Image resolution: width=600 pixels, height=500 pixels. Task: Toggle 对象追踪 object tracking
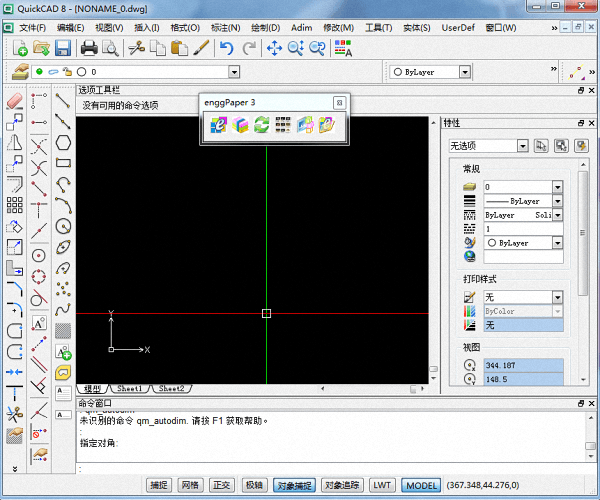coord(342,485)
